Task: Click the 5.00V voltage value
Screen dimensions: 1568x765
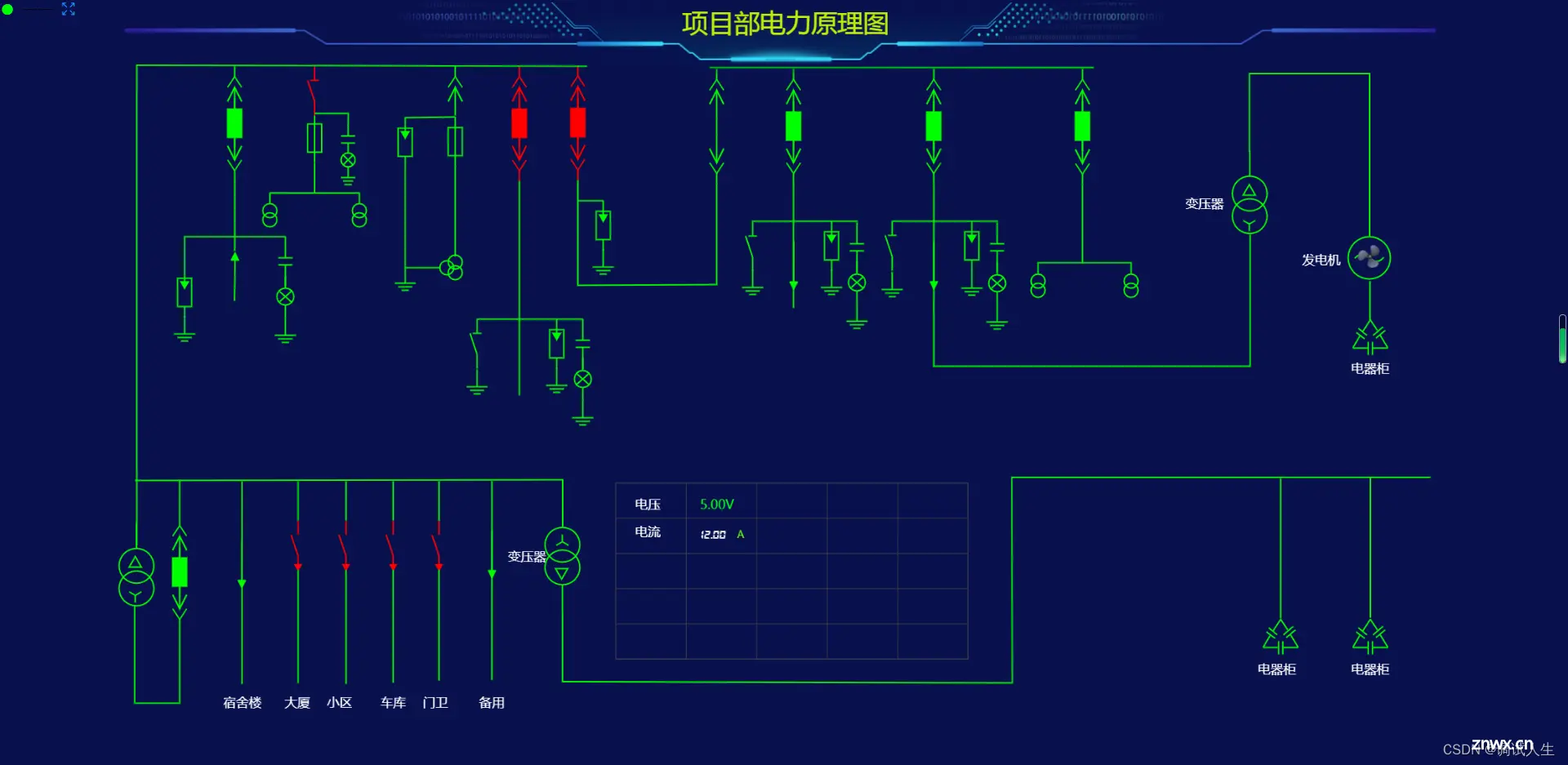Action: tap(717, 505)
